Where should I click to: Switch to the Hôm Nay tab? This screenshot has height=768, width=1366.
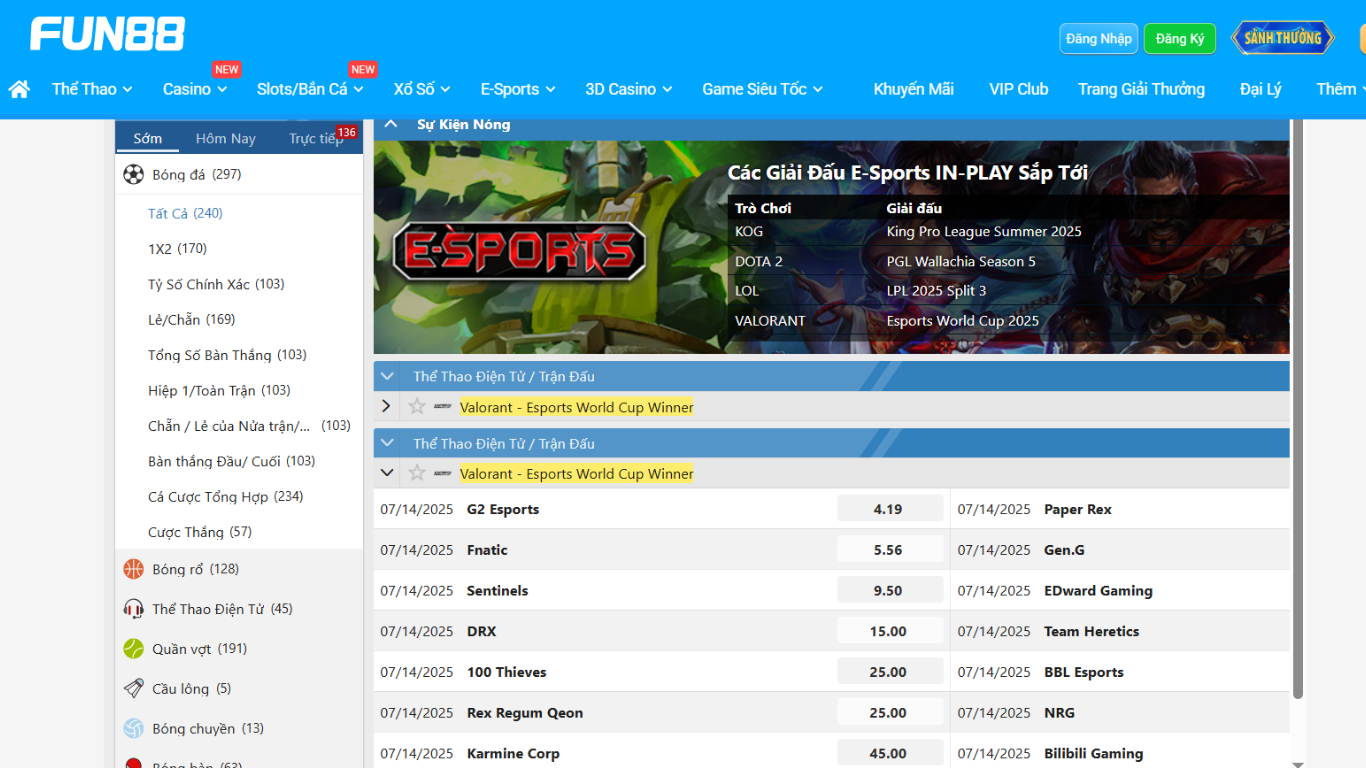tap(225, 139)
